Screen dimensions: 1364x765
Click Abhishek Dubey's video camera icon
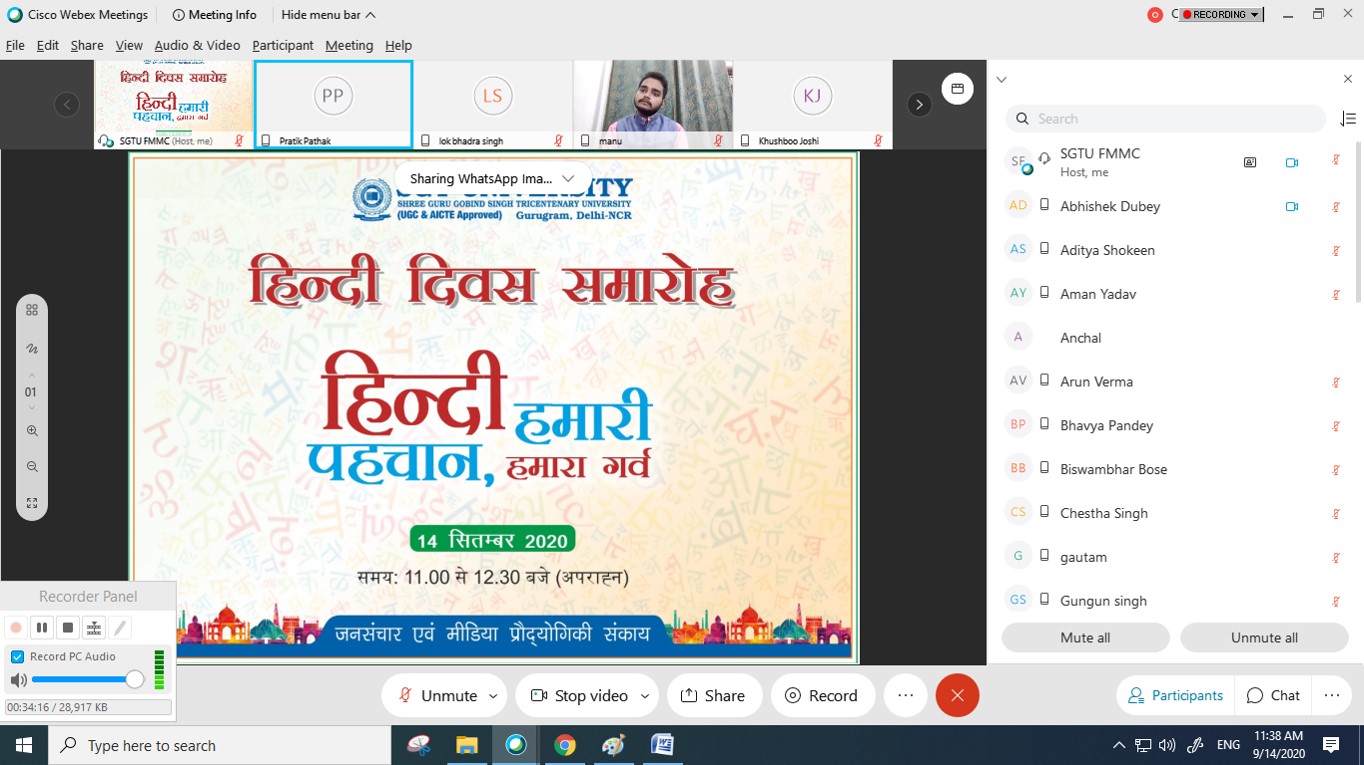point(1292,207)
